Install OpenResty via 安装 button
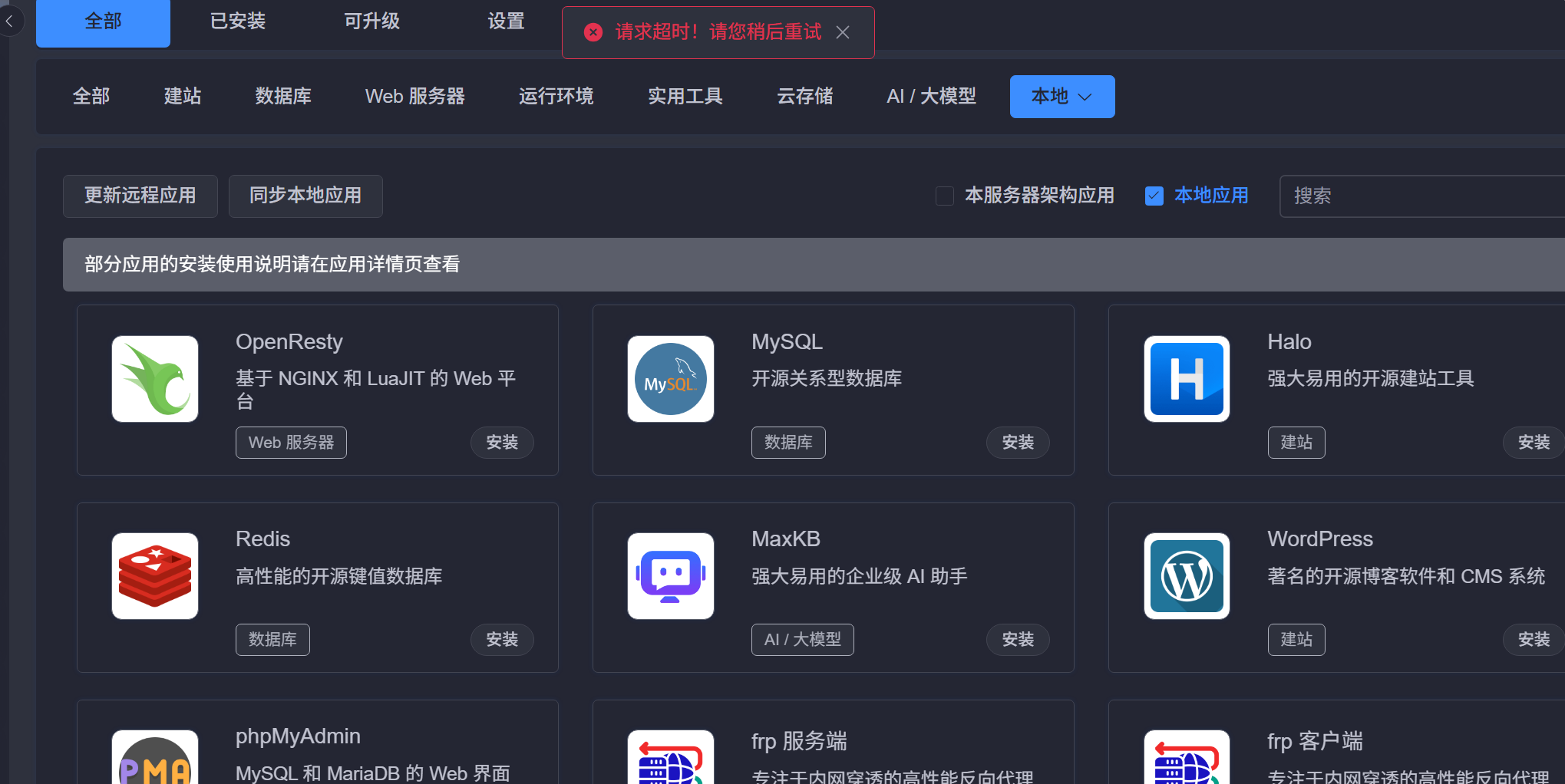This screenshot has height=784, width=1565. point(502,443)
